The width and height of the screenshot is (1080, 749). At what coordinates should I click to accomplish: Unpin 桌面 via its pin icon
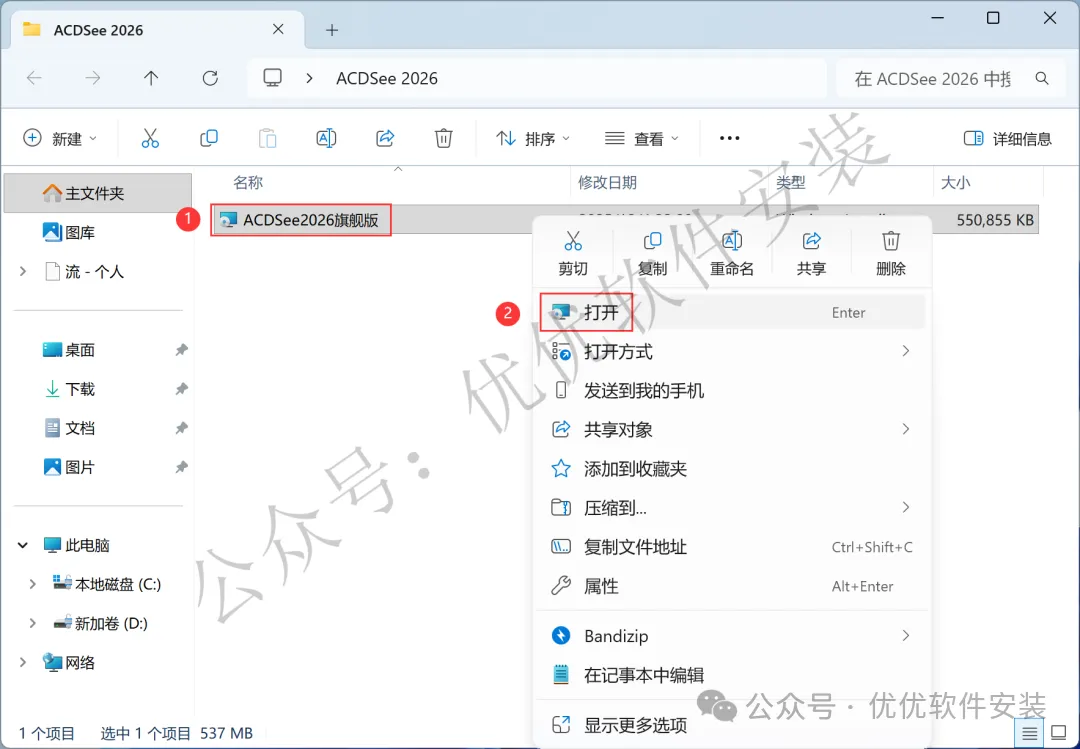[x=181, y=350]
